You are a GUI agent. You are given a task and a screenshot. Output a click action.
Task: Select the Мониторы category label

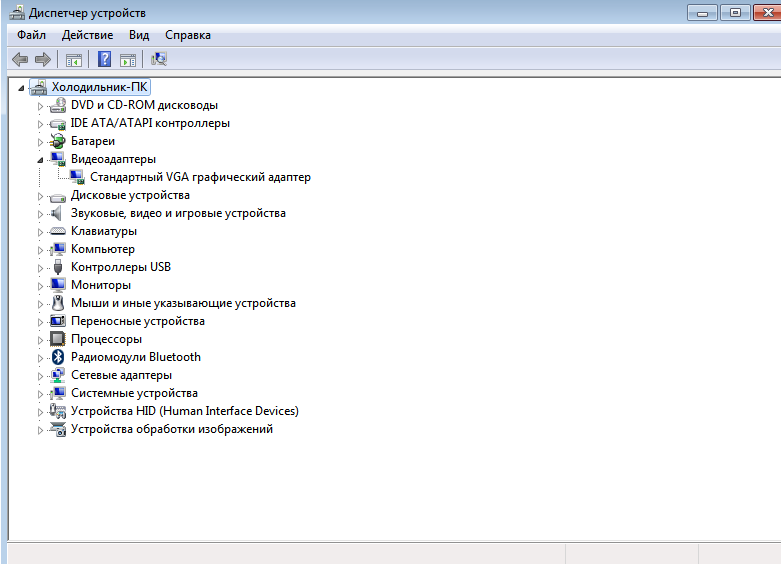point(101,285)
